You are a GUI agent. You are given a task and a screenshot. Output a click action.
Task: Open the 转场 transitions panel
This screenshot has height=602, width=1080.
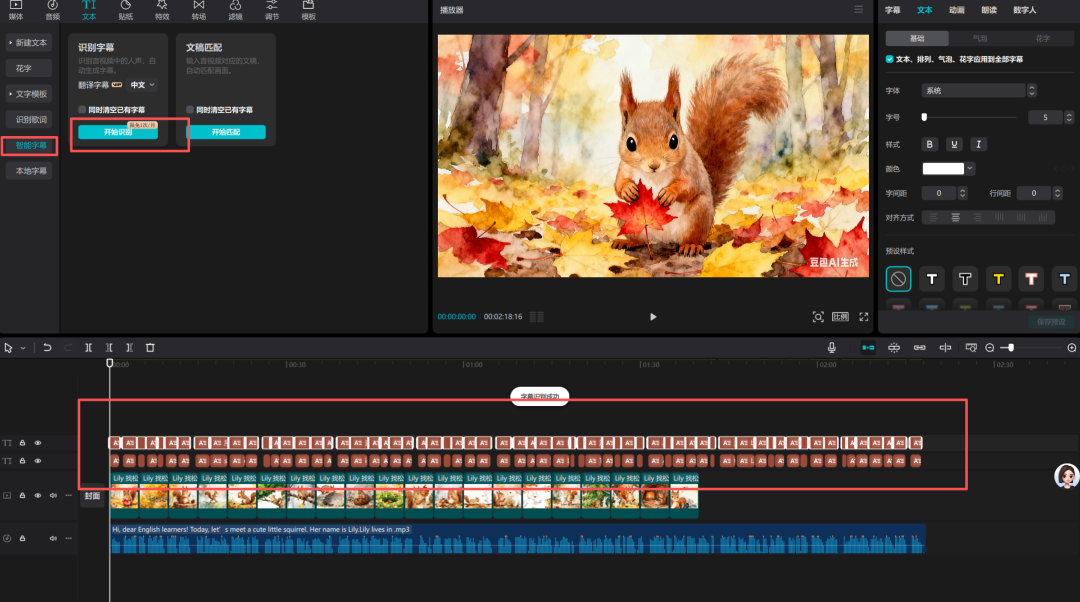point(199,10)
